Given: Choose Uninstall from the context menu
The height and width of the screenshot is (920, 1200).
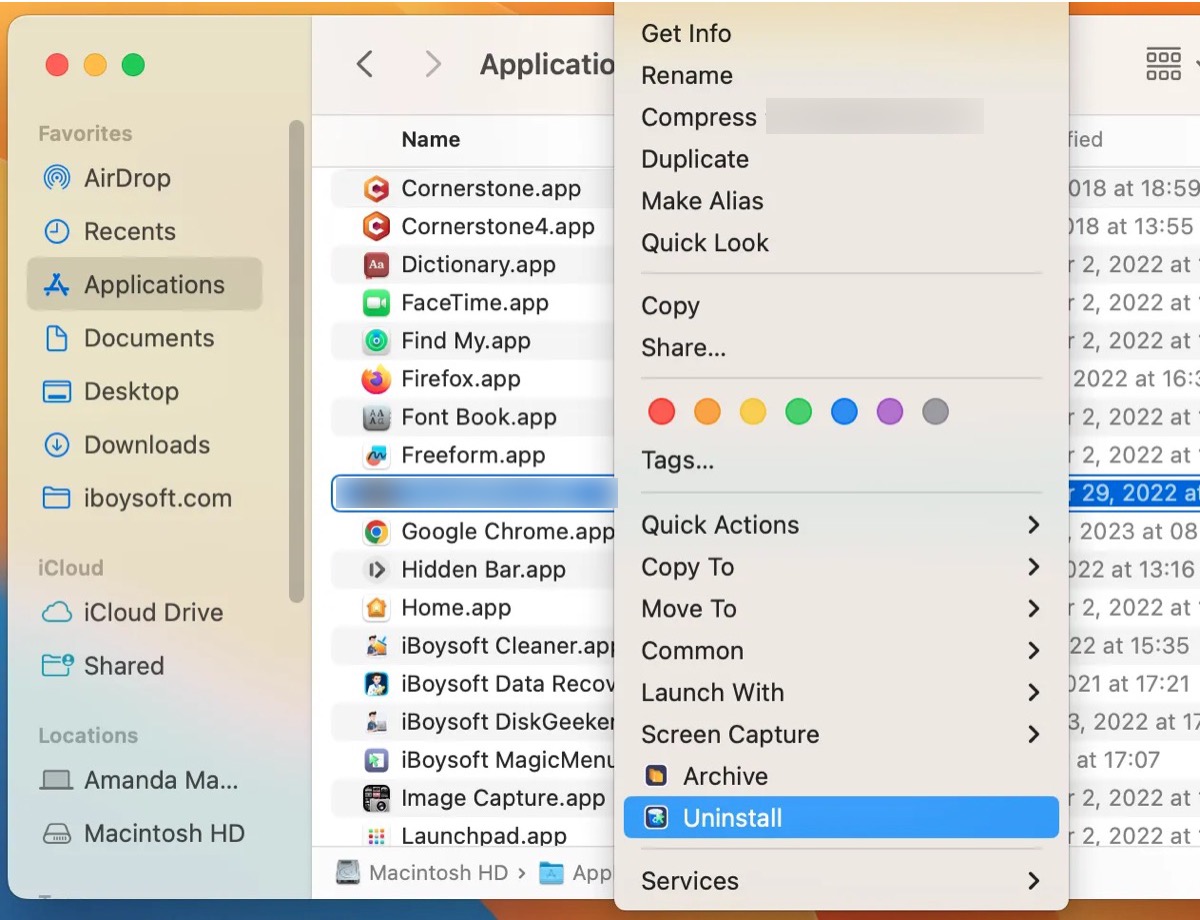Looking at the screenshot, I should (732, 818).
